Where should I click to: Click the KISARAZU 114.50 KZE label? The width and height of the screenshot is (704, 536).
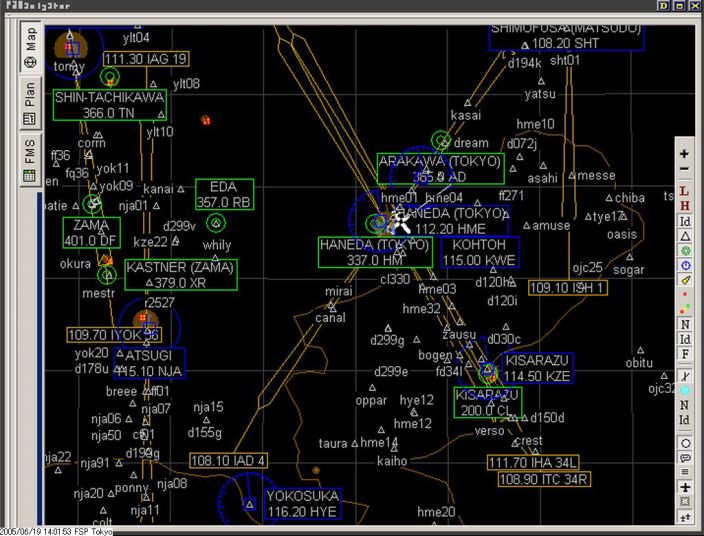pyautogui.click(x=537, y=368)
